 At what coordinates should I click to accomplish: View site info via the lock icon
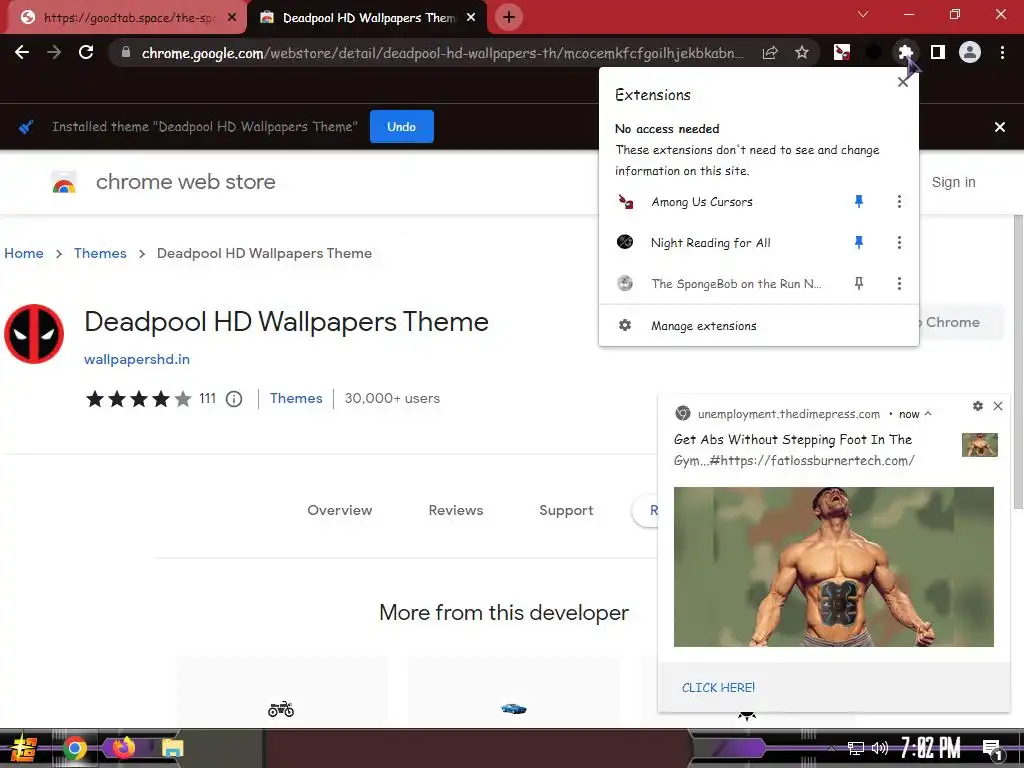point(126,52)
